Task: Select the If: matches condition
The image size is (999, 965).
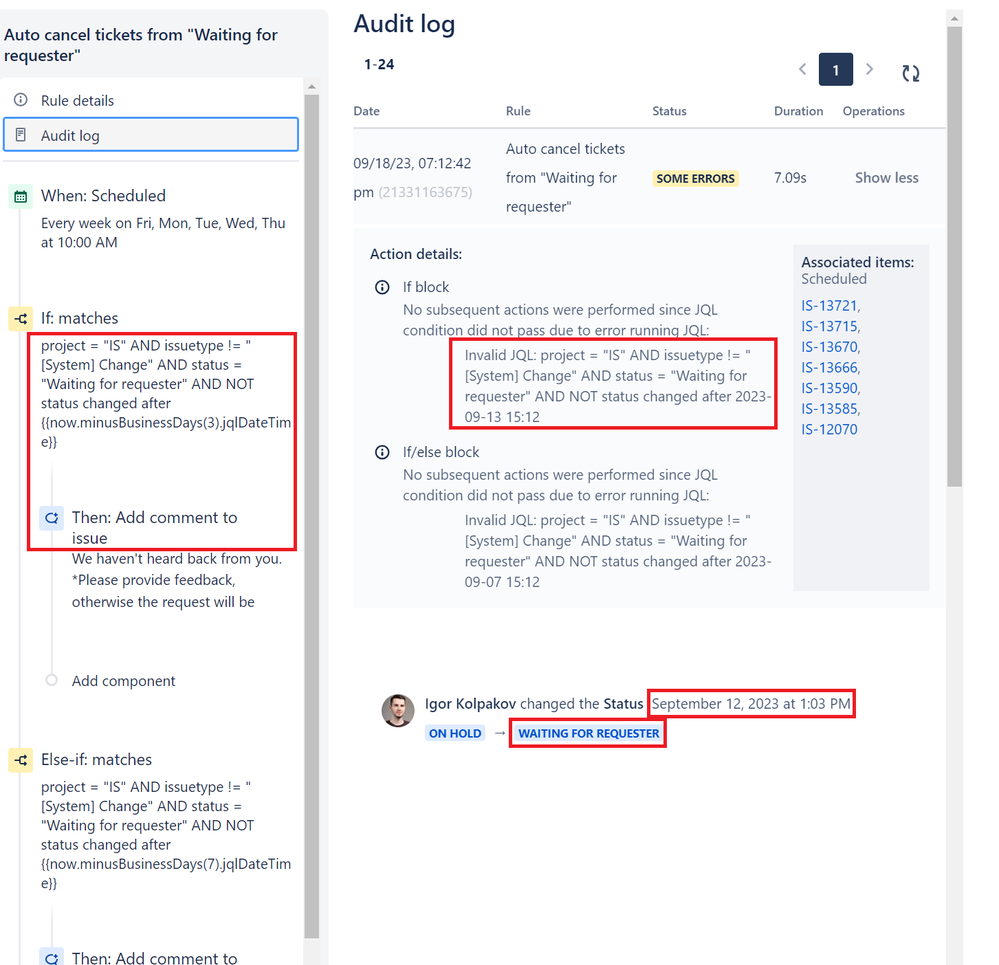Action: [x=80, y=318]
